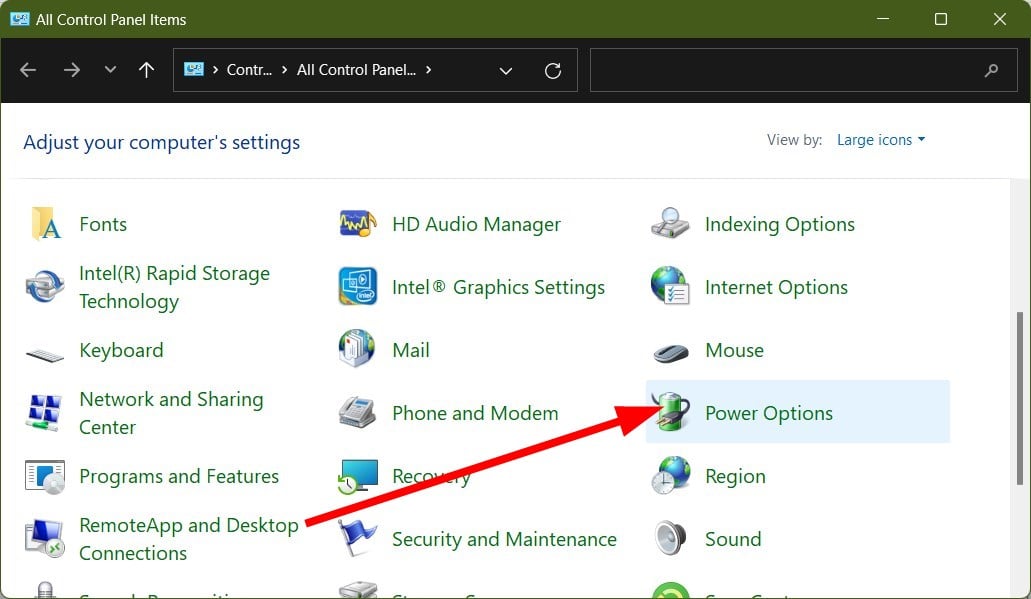Viewport: 1031px width, 599px height.
Task: Open RemoteApp and Desktop Connections link
Action: (x=189, y=539)
